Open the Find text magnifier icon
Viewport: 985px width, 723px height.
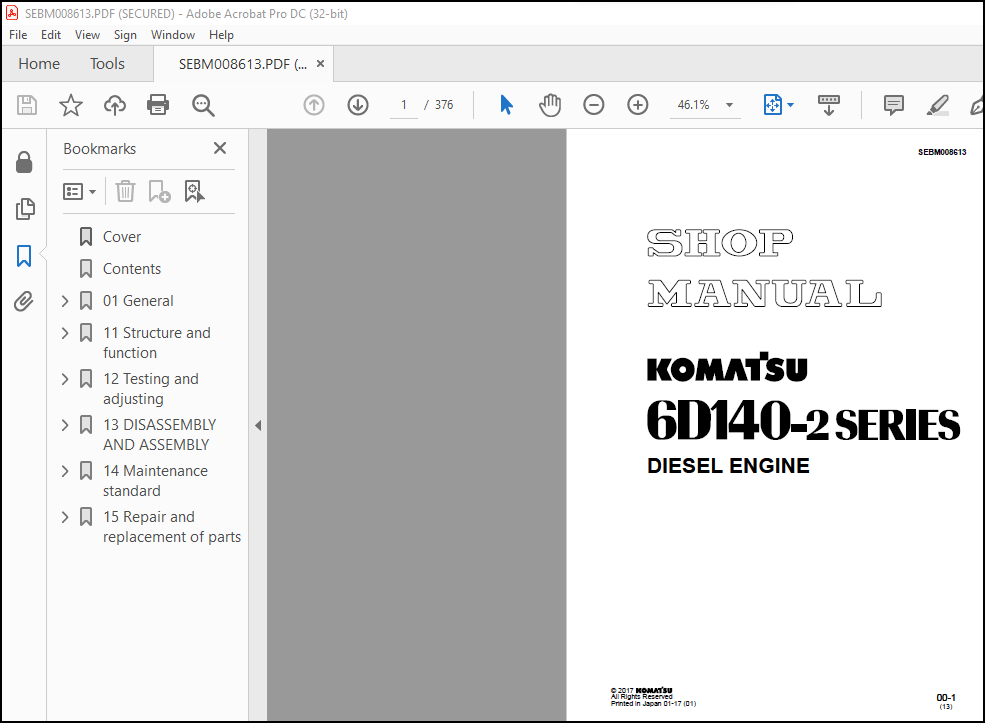coord(203,105)
